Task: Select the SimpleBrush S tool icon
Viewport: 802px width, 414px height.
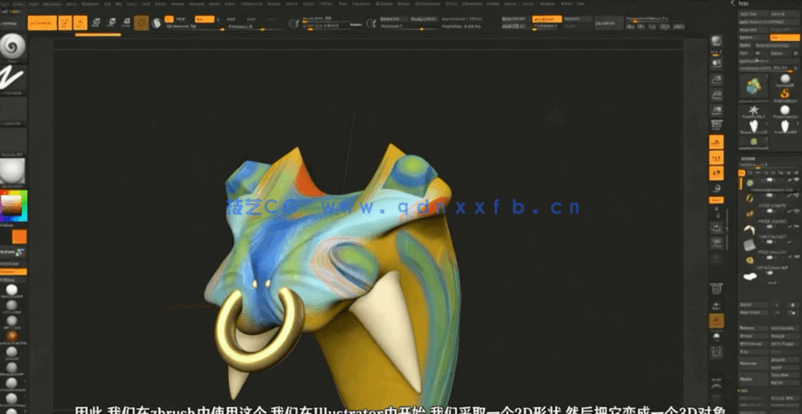Action: tap(785, 93)
